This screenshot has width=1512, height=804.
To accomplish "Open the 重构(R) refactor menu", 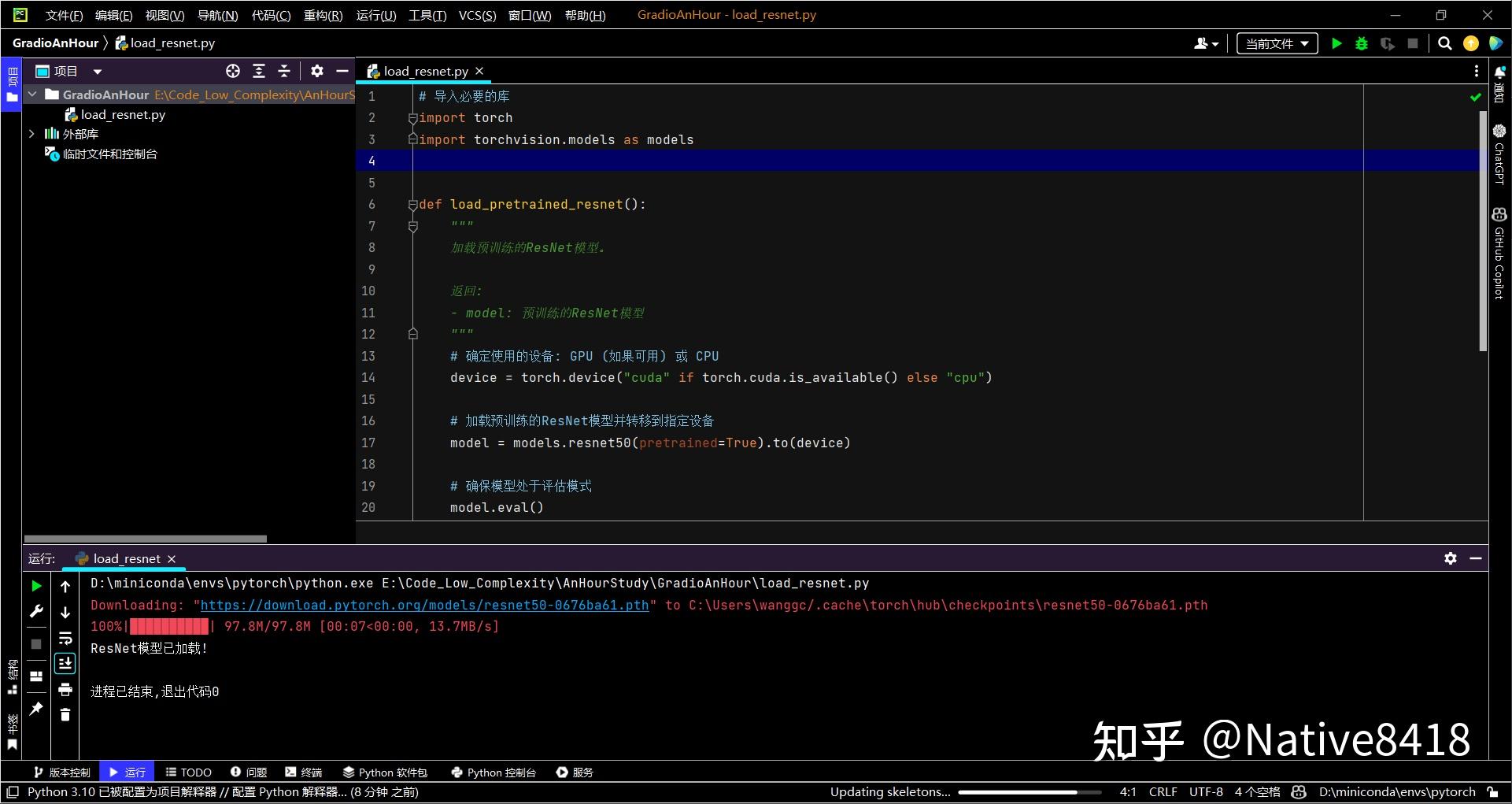I will pos(323,15).
